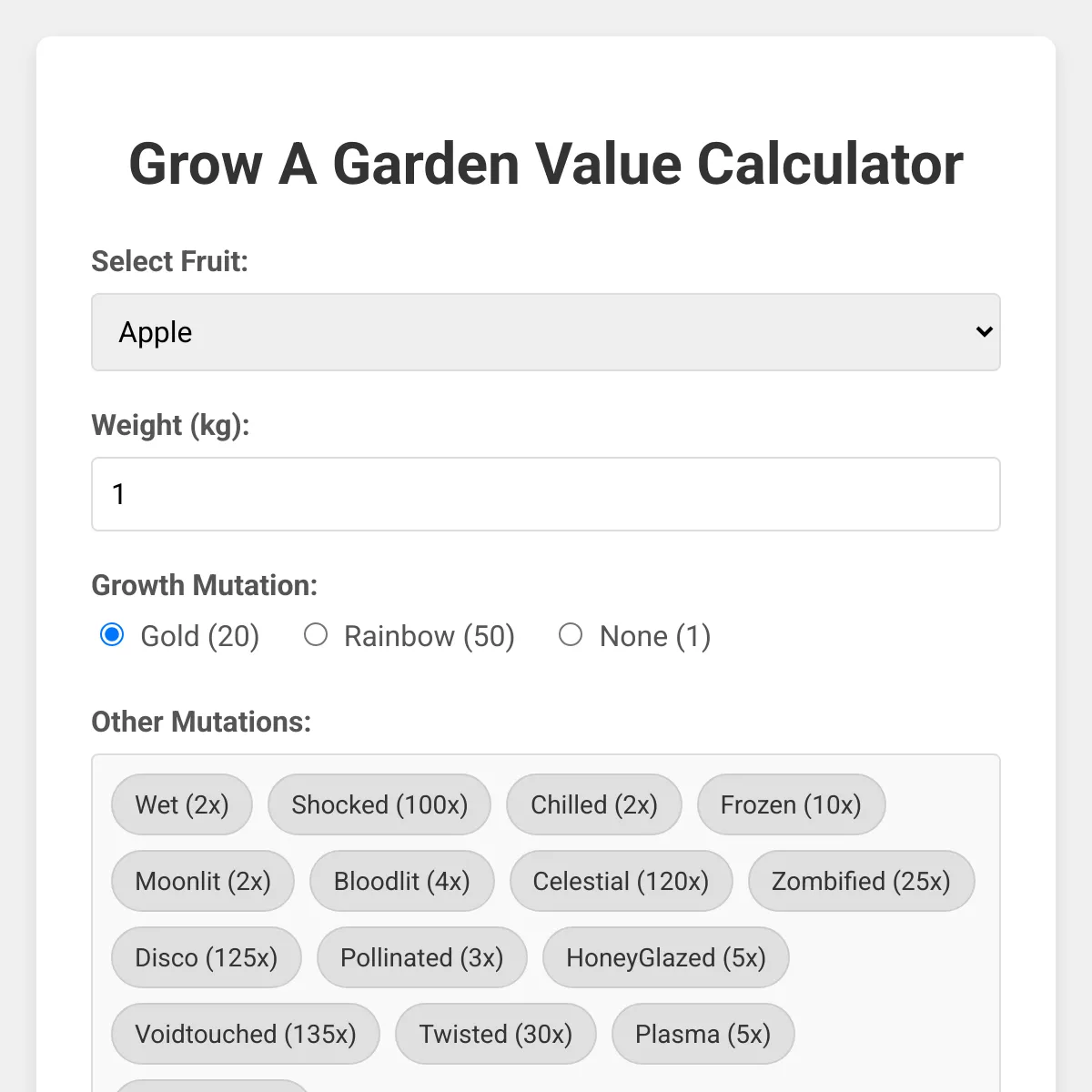Select the Celestial (120x) mutation chip

pos(621,881)
